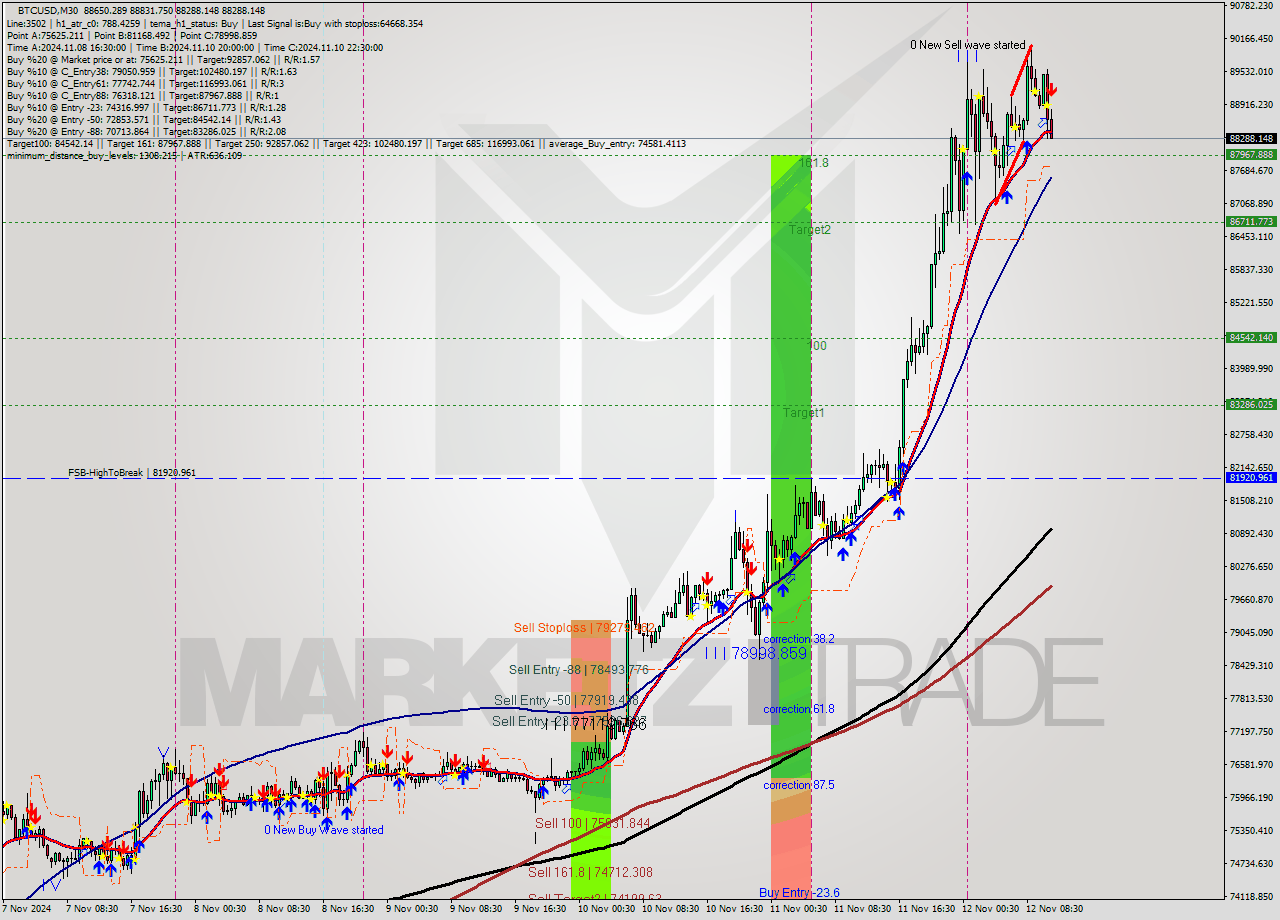This screenshot has height=920, width=1280.
Task: Click the '0 New Sell wave started' label
Action: pyautogui.click(x=968, y=45)
